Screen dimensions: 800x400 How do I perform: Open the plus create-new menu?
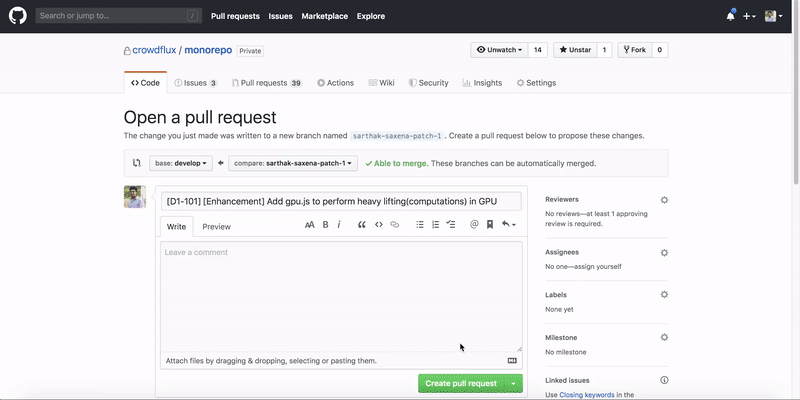(x=749, y=16)
